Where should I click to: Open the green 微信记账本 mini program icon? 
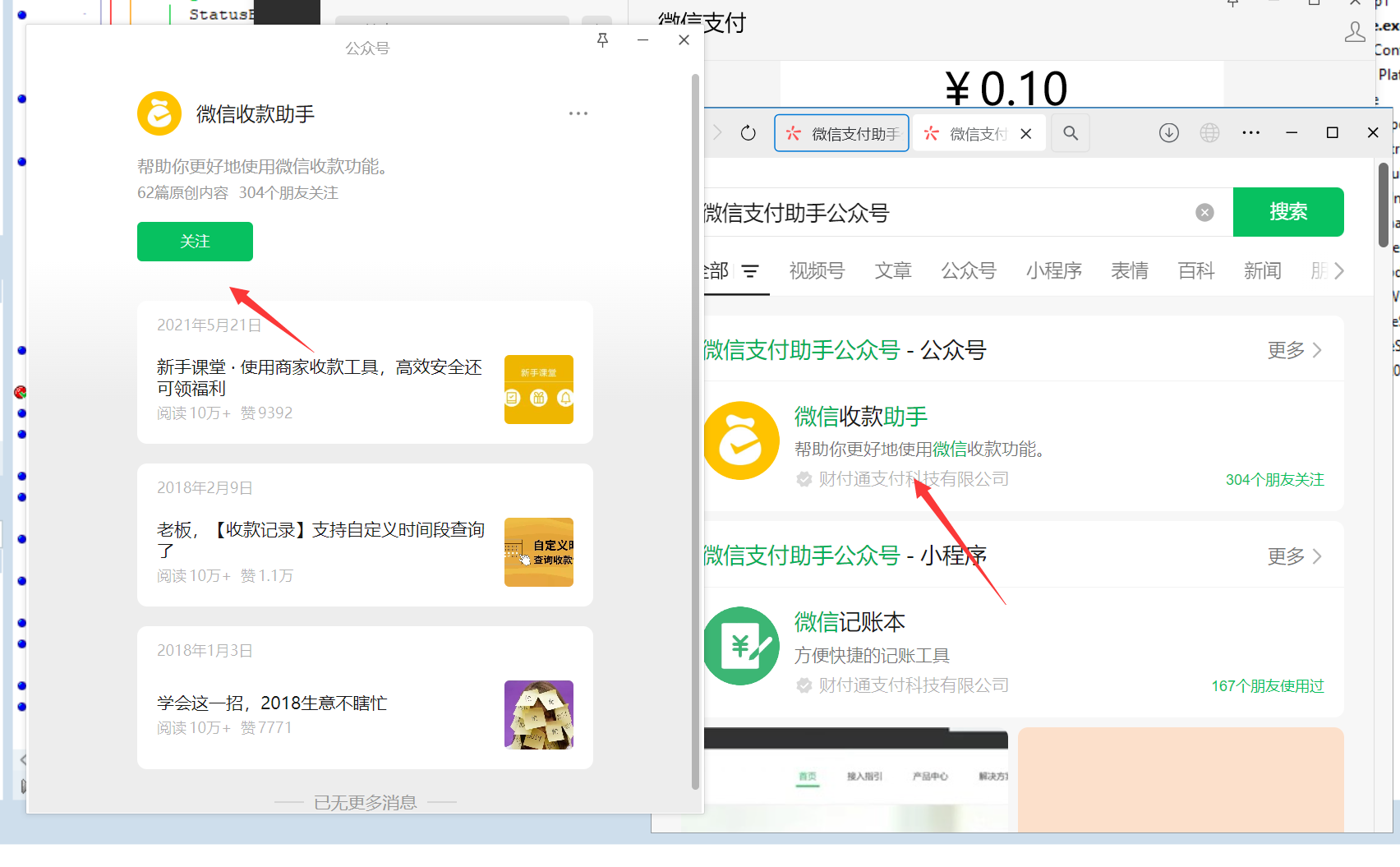[741, 646]
